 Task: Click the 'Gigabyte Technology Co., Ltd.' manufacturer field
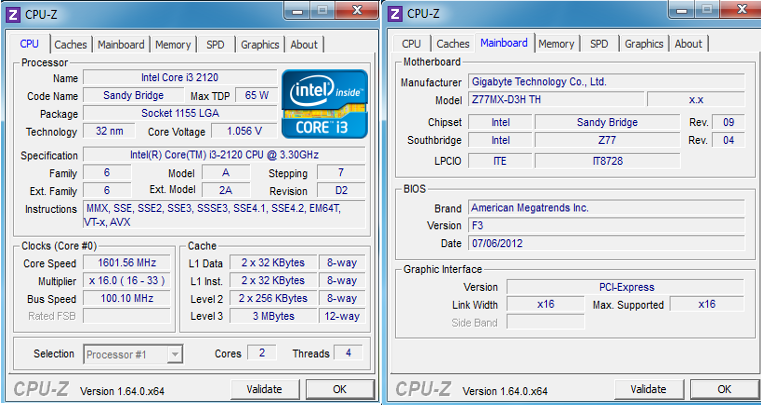coord(607,82)
